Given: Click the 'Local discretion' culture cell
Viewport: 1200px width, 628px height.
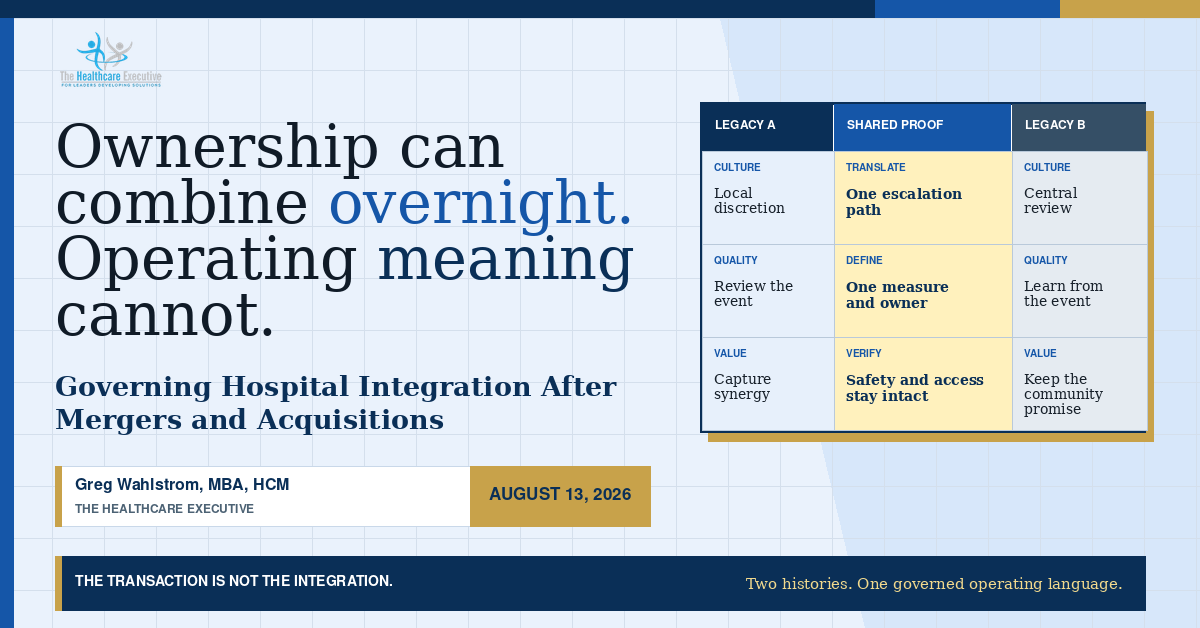Looking at the screenshot, I should [768, 197].
